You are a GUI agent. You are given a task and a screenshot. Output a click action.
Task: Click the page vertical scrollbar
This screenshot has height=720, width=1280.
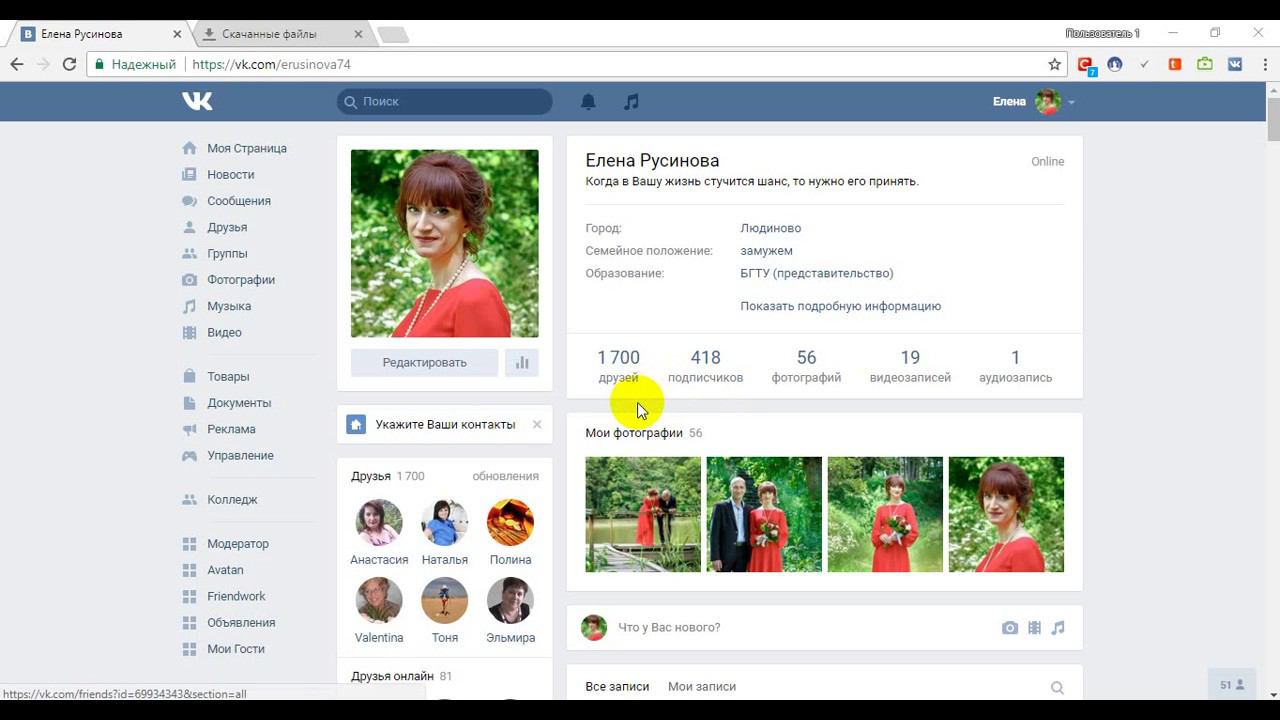click(1273, 120)
